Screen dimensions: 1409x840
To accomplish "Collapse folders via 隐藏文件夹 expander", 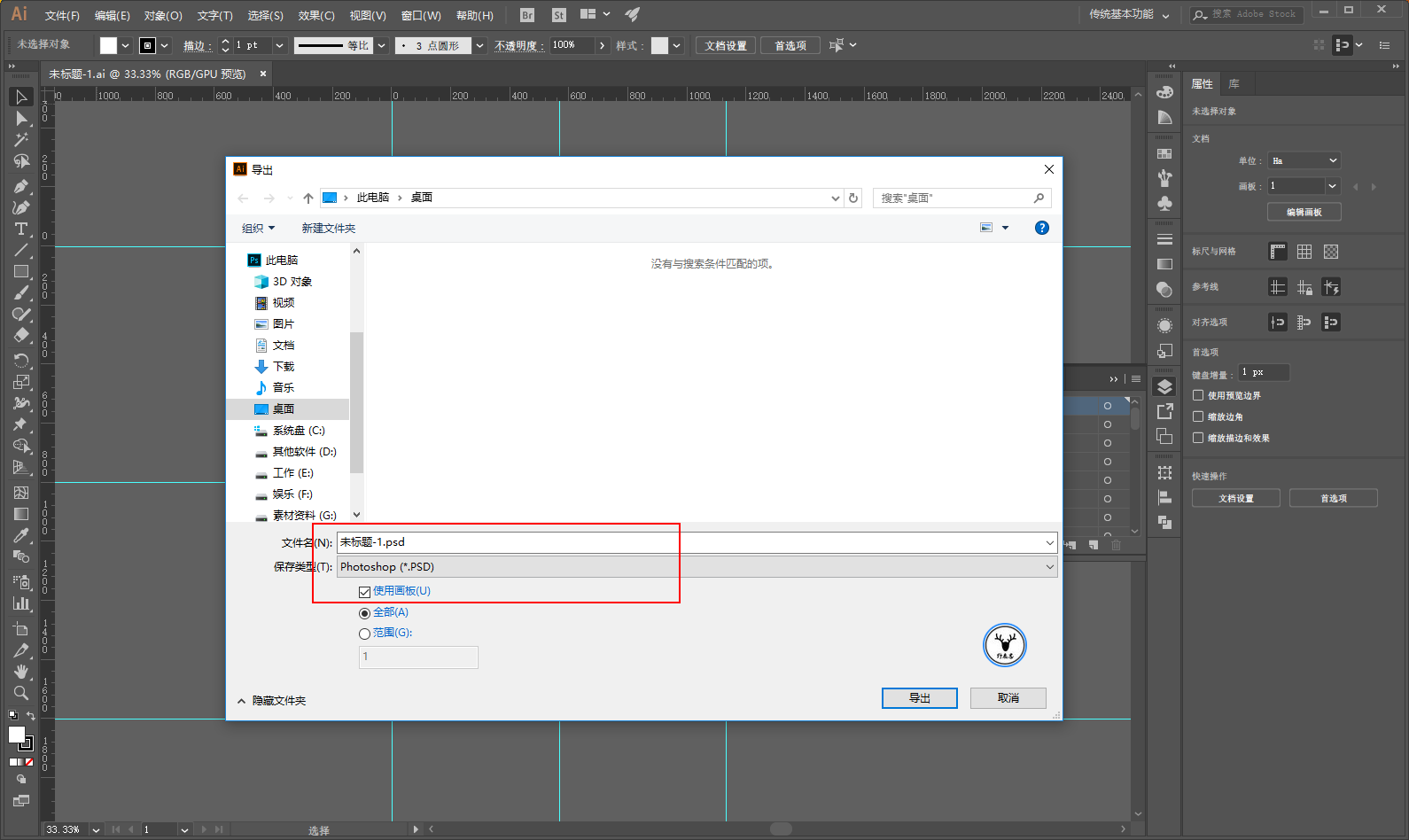I will tap(272, 701).
